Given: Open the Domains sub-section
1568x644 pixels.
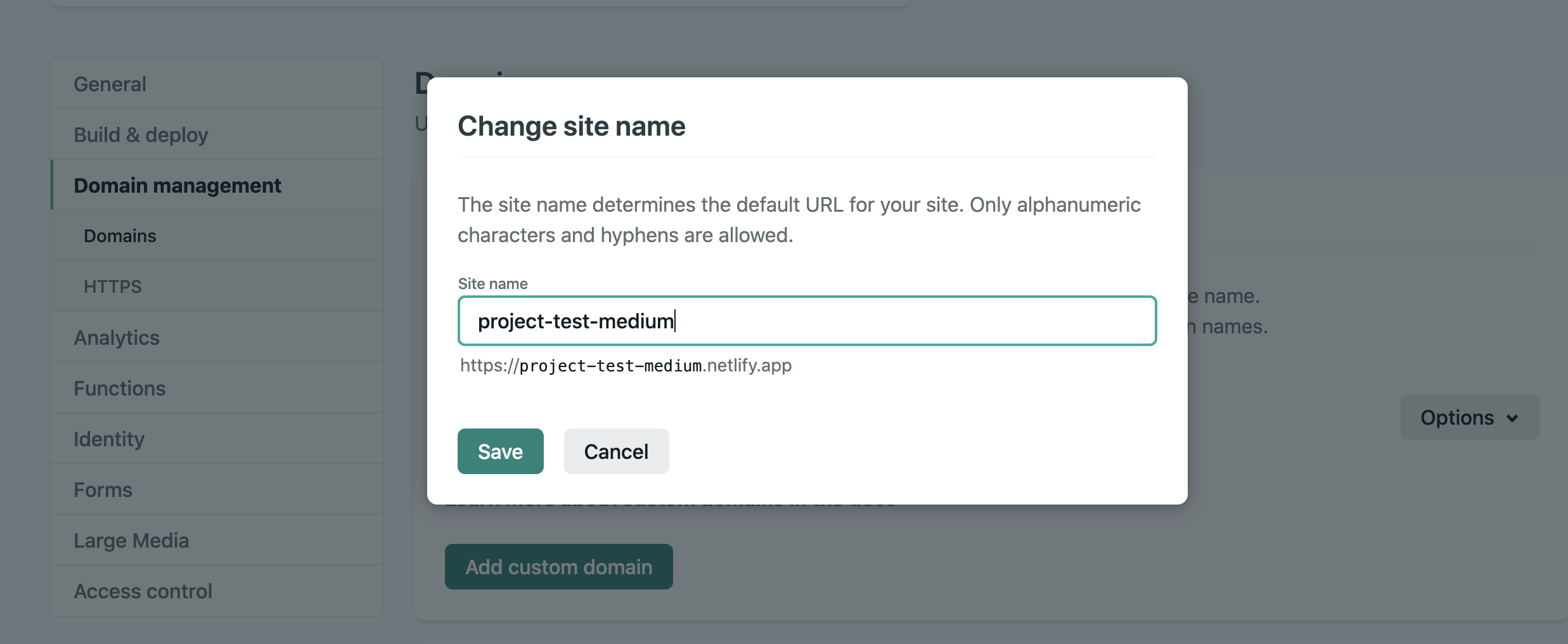Looking at the screenshot, I should click(120, 236).
